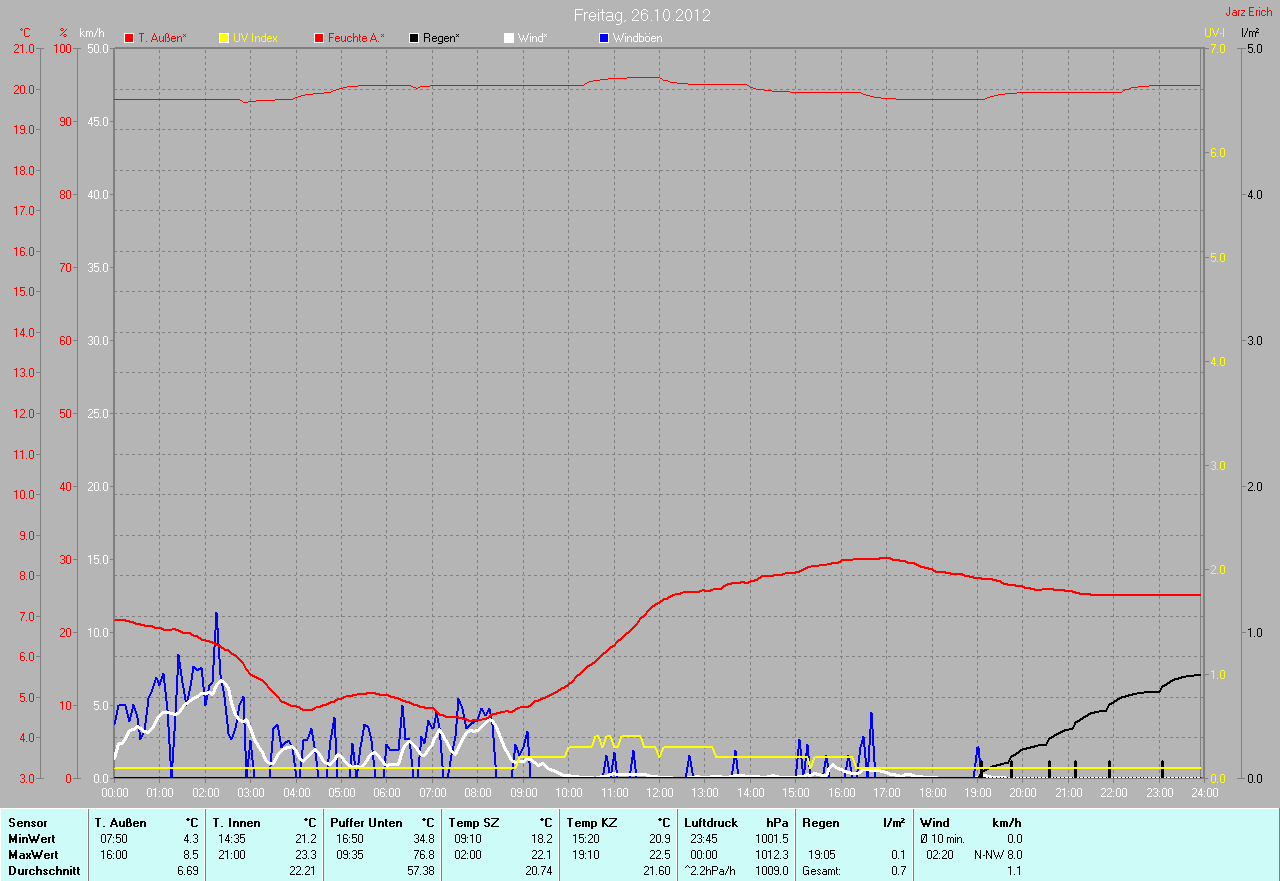
Task: Click the Luftdruck minimum '1001.5'
Action: coord(772,838)
